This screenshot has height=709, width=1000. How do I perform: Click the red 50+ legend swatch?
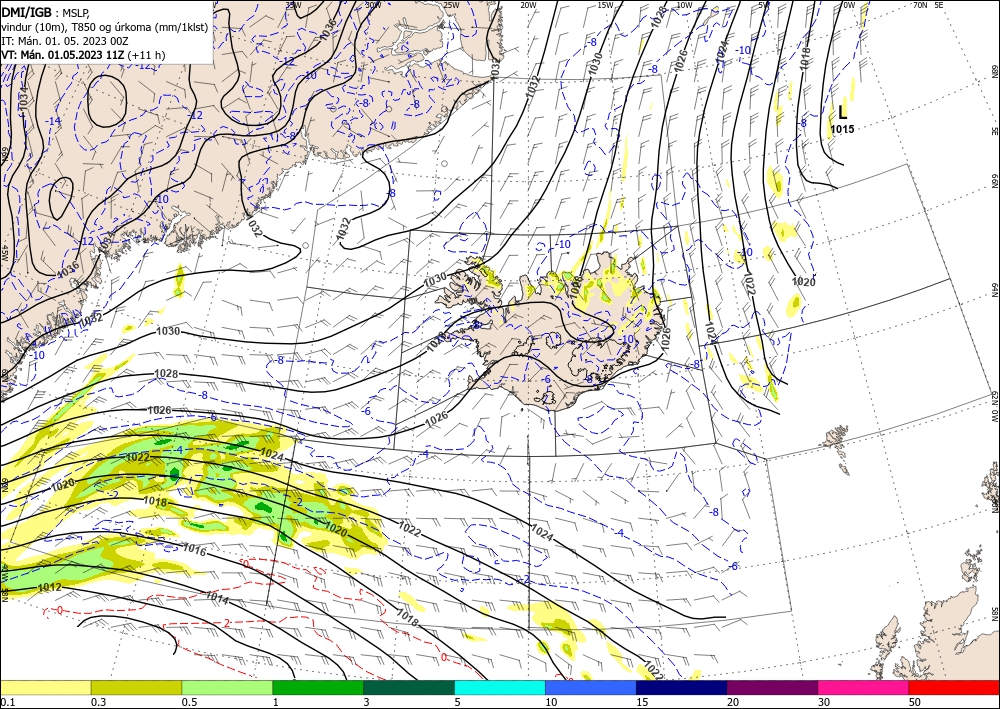pyautogui.click(x=954, y=687)
